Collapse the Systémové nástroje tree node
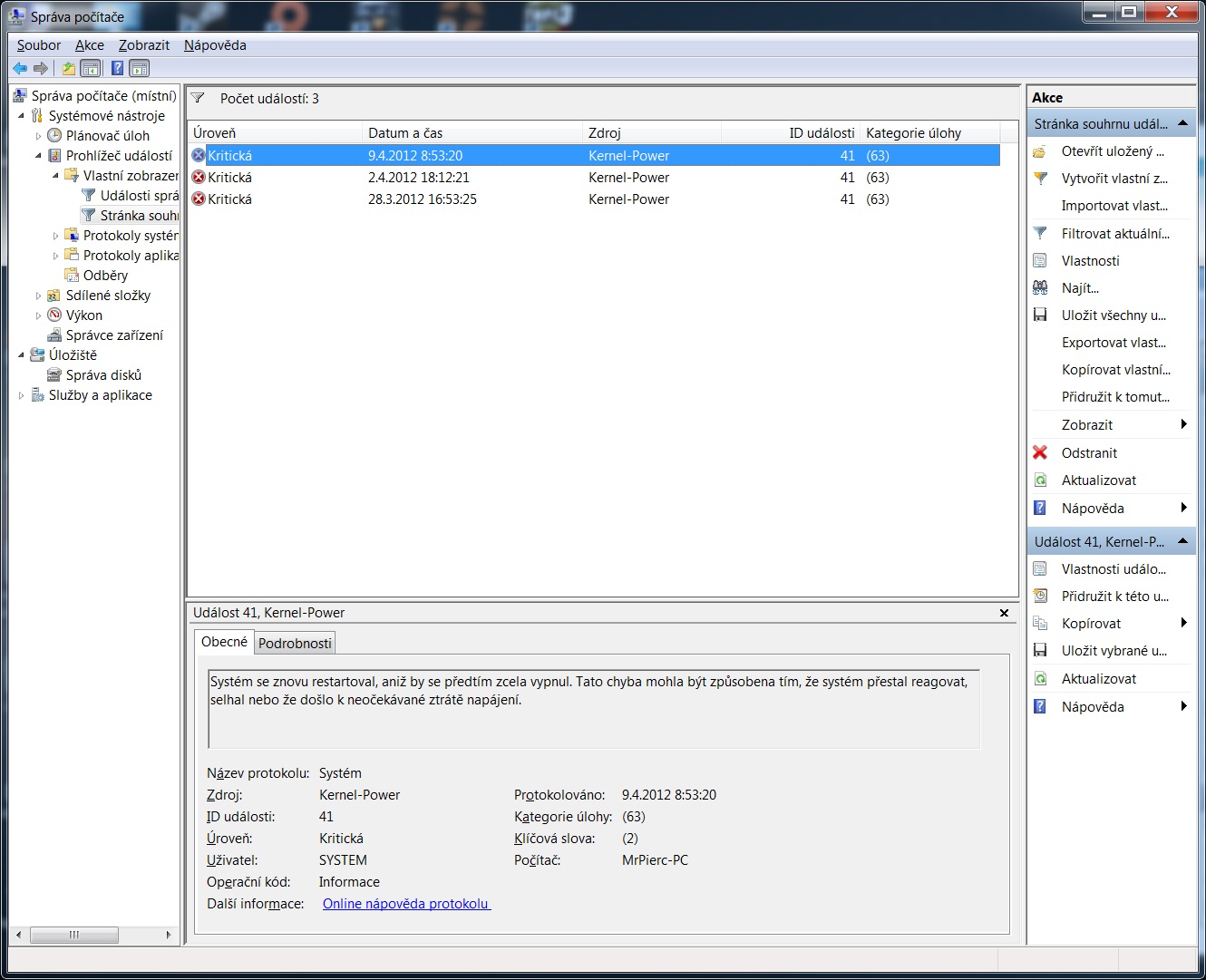Viewport: 1206px width, 980px height. tap(22, 116)
